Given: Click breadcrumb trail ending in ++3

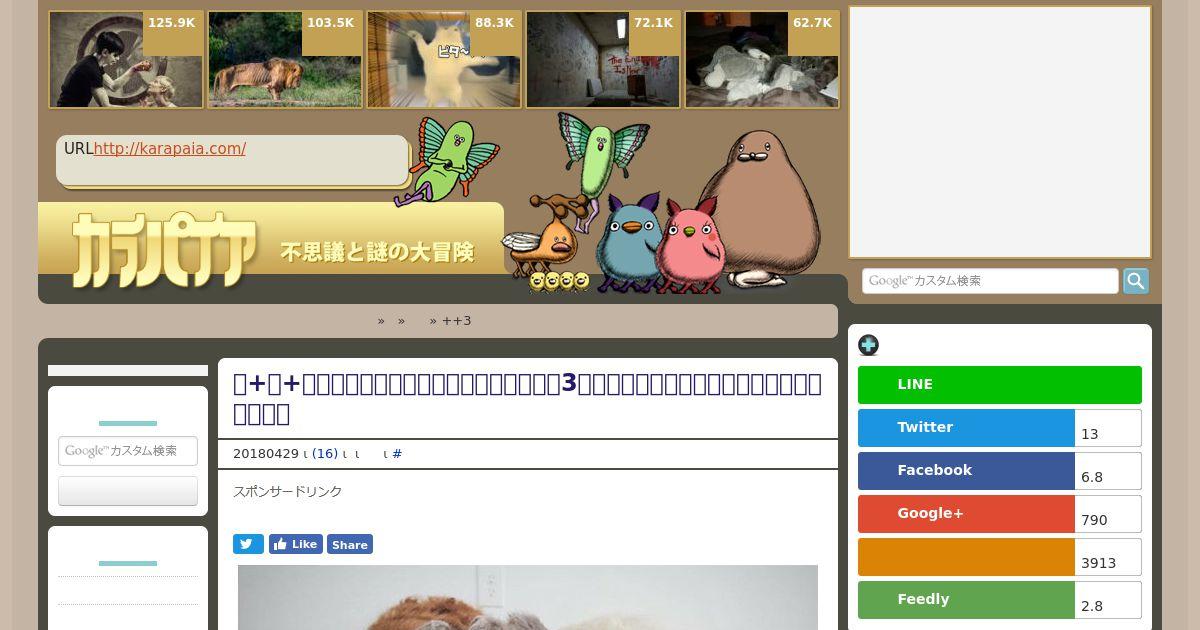Looking at the screenshot, I should click(424, 321).
